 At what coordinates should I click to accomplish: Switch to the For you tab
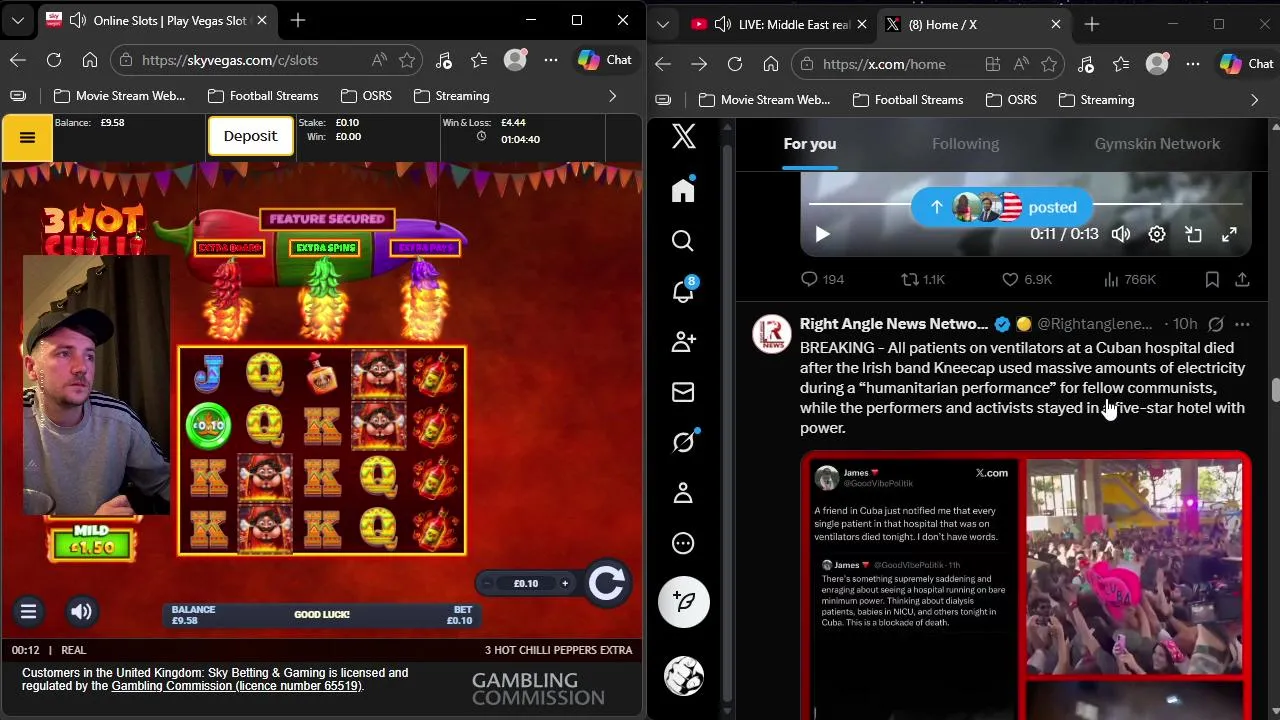(x=810, y=144)
